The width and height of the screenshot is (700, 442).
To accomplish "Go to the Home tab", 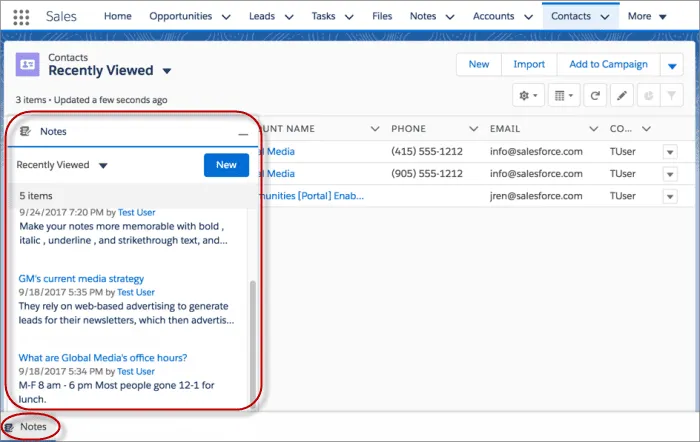I will pyautogui.click(x=117, y=17).
